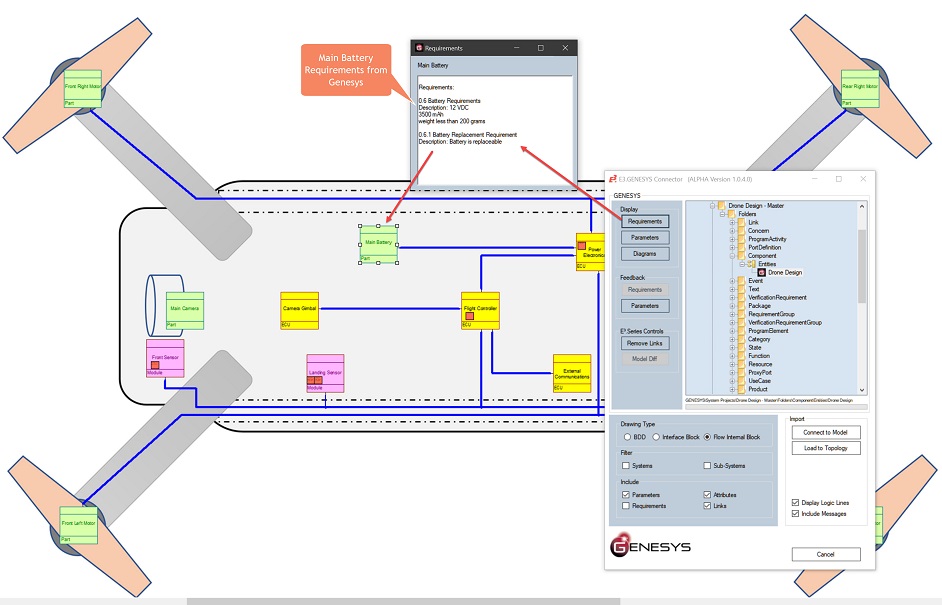
Task: Click the Requirements window title bar icon
Action: (x=419, y=47)
